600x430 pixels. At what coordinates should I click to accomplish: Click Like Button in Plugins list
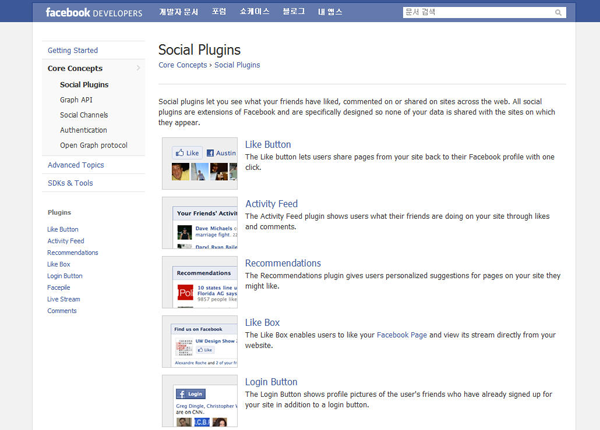pos(63,229)
